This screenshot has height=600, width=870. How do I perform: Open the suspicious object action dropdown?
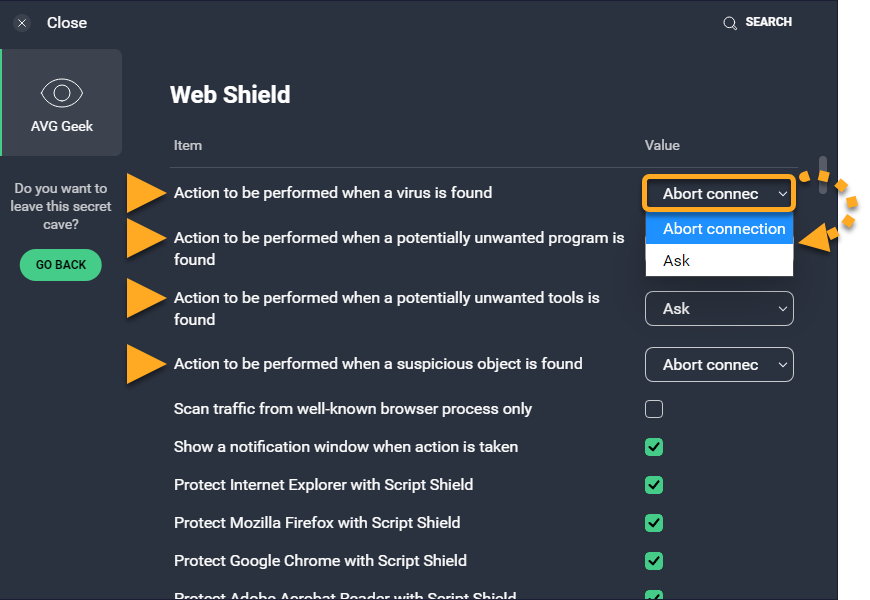(x=718, y=365)
